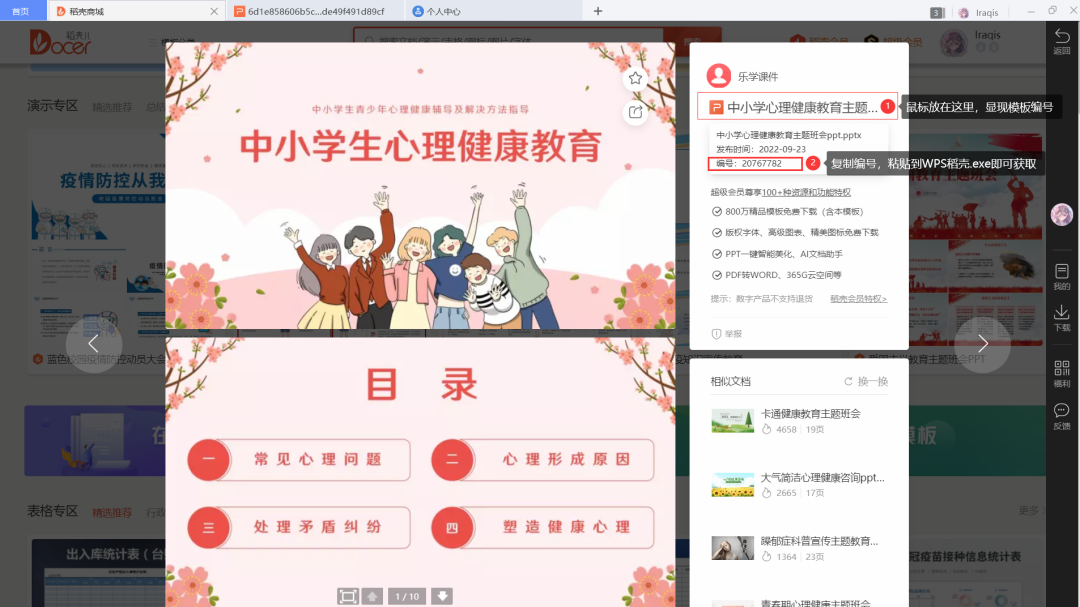Click the template title 中小学心理健康教育主题

802,107
